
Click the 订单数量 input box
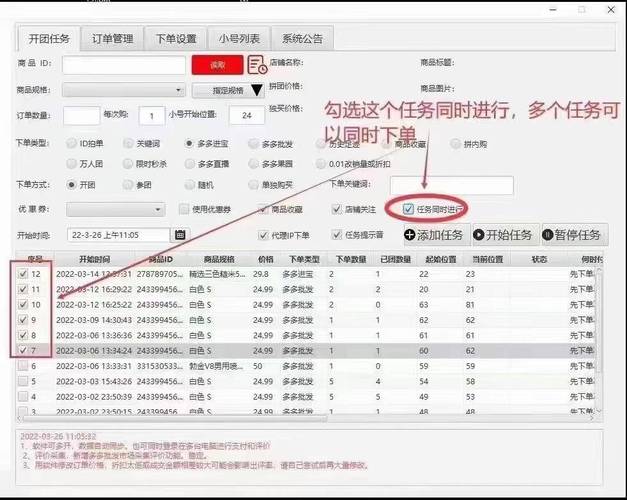click(81, 116)
